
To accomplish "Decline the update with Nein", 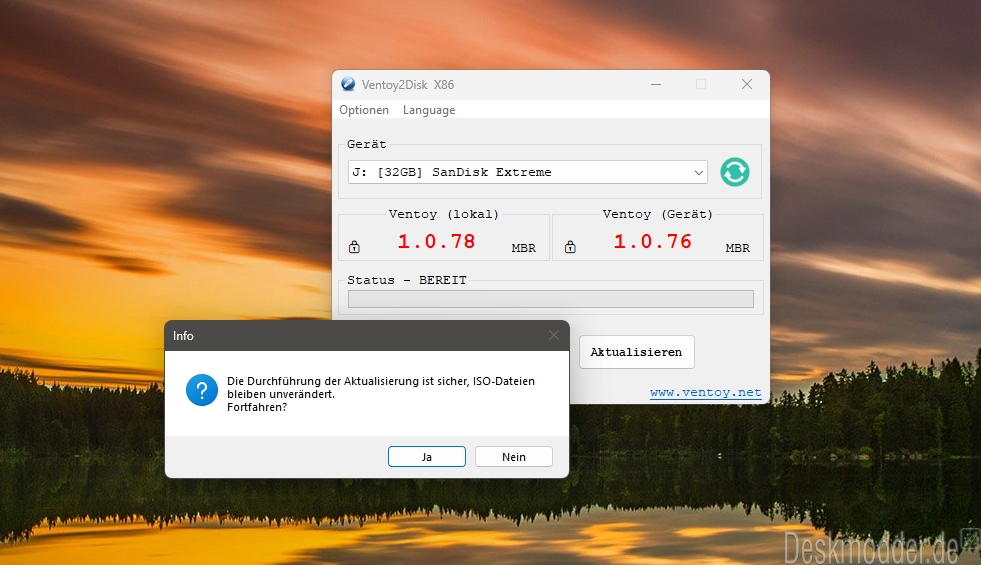I will 514,457.
